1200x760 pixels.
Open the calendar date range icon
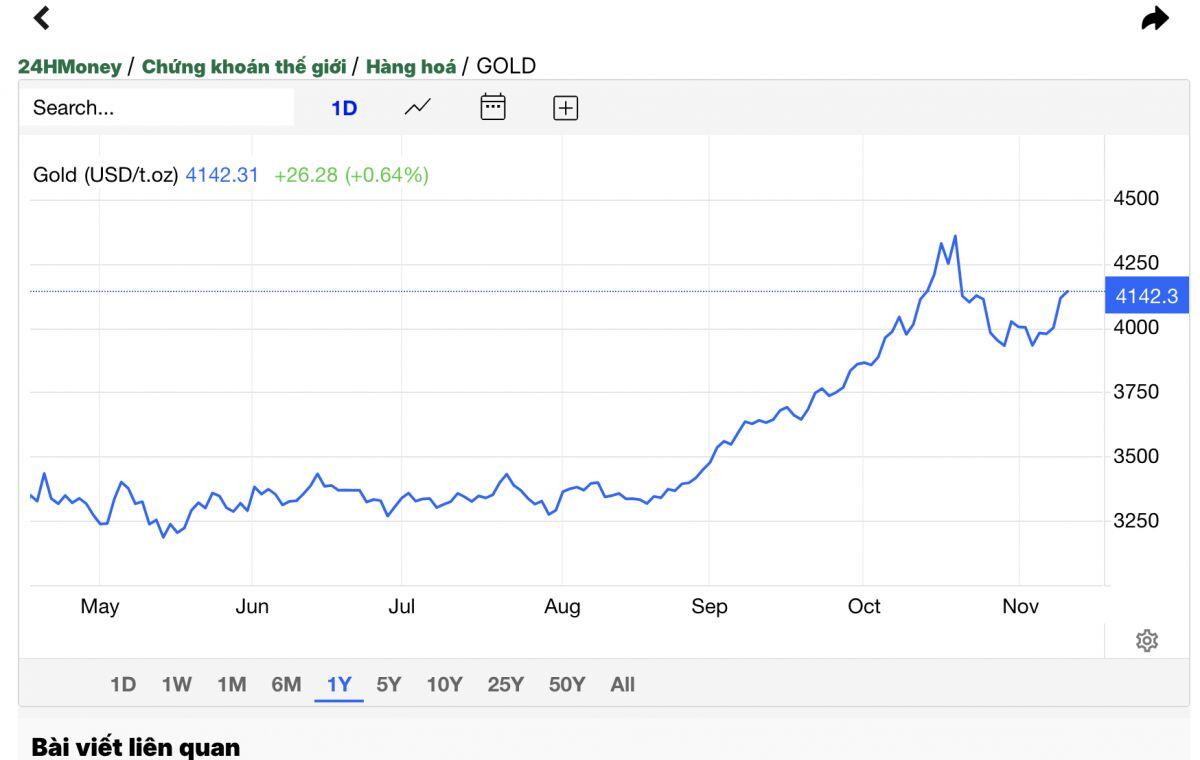493,107
